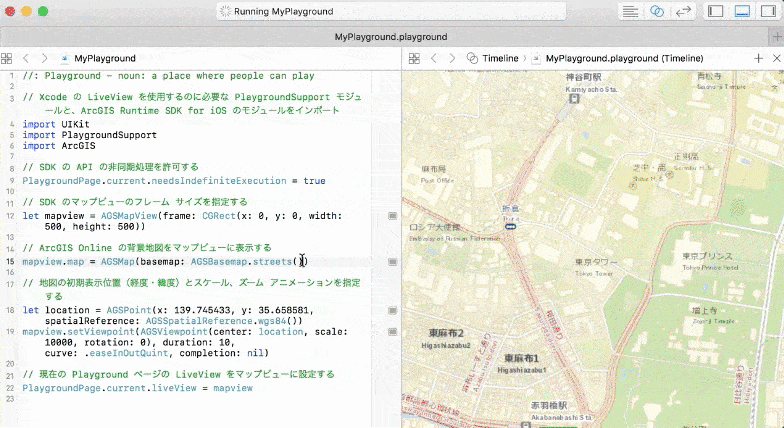
Task: Close the Timeline assistant editor
Action: [776, 58]
